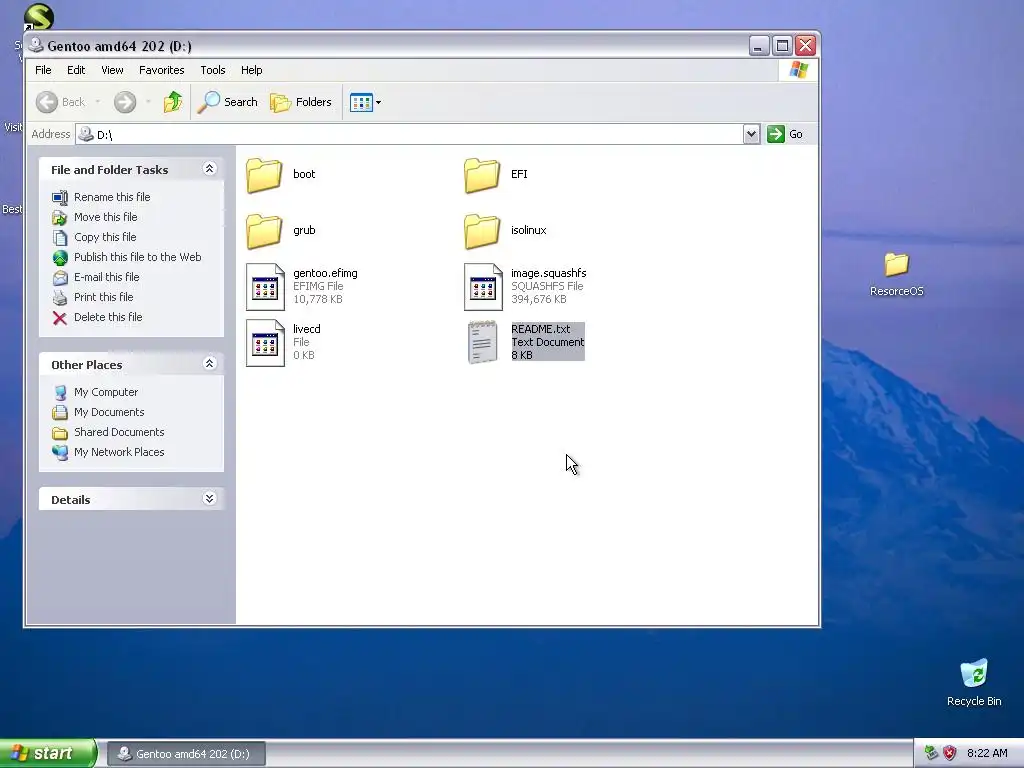Click the Windows Start button
The height and width of the screenshot is (768, 1024).
pyautogui.click(x=48, y=753)
